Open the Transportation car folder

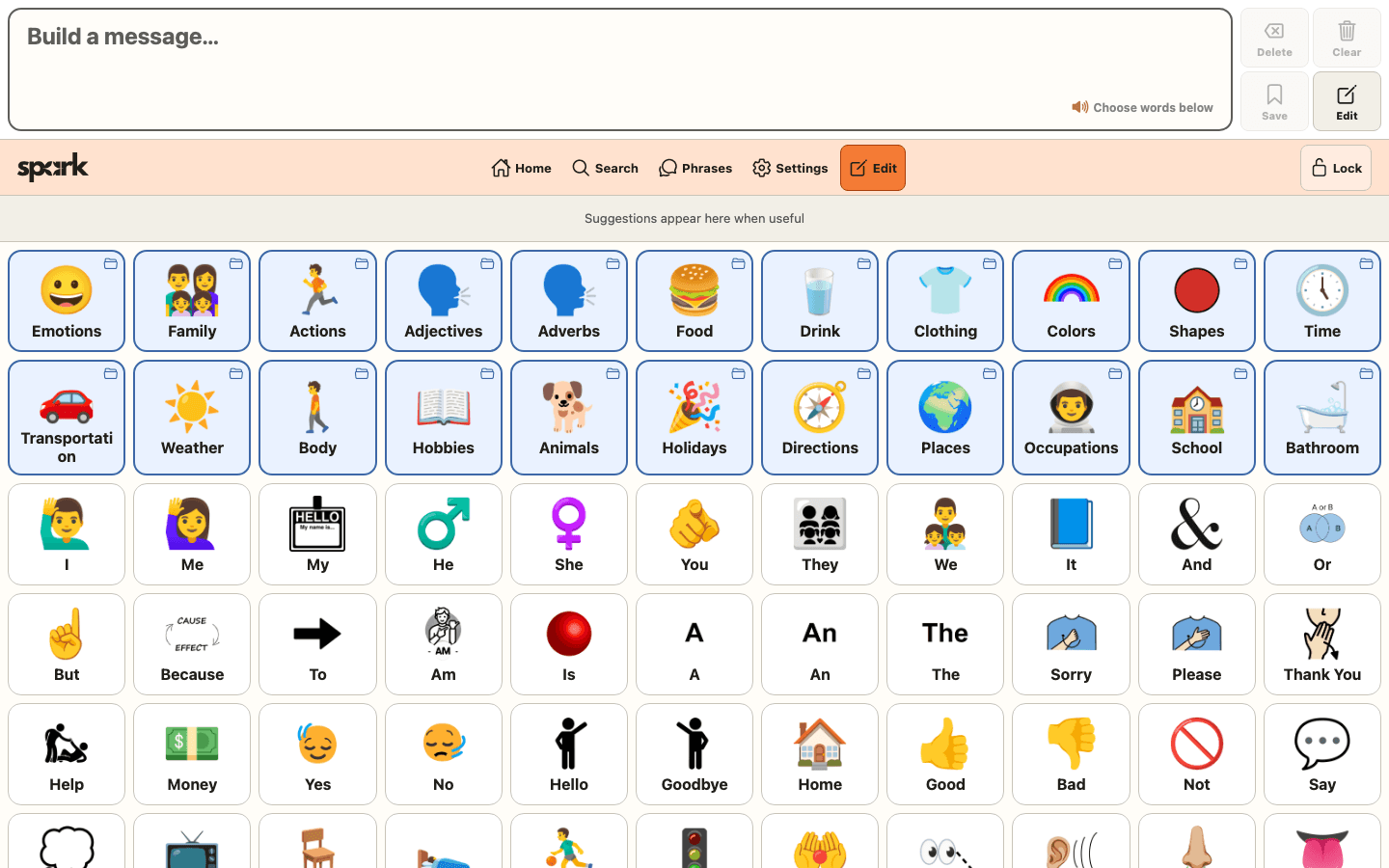(x=67, y=418)
